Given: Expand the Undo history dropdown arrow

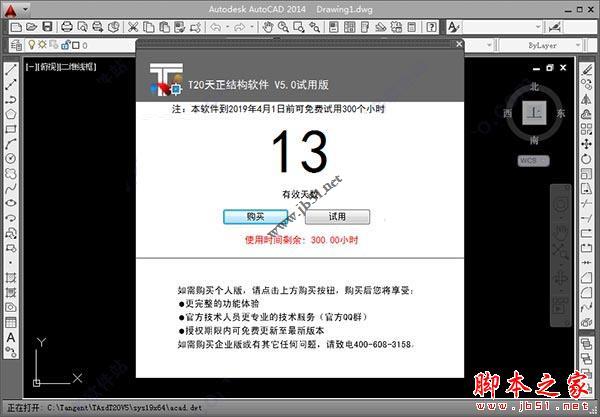Looking at the screenshot, I should coord(227,27).
